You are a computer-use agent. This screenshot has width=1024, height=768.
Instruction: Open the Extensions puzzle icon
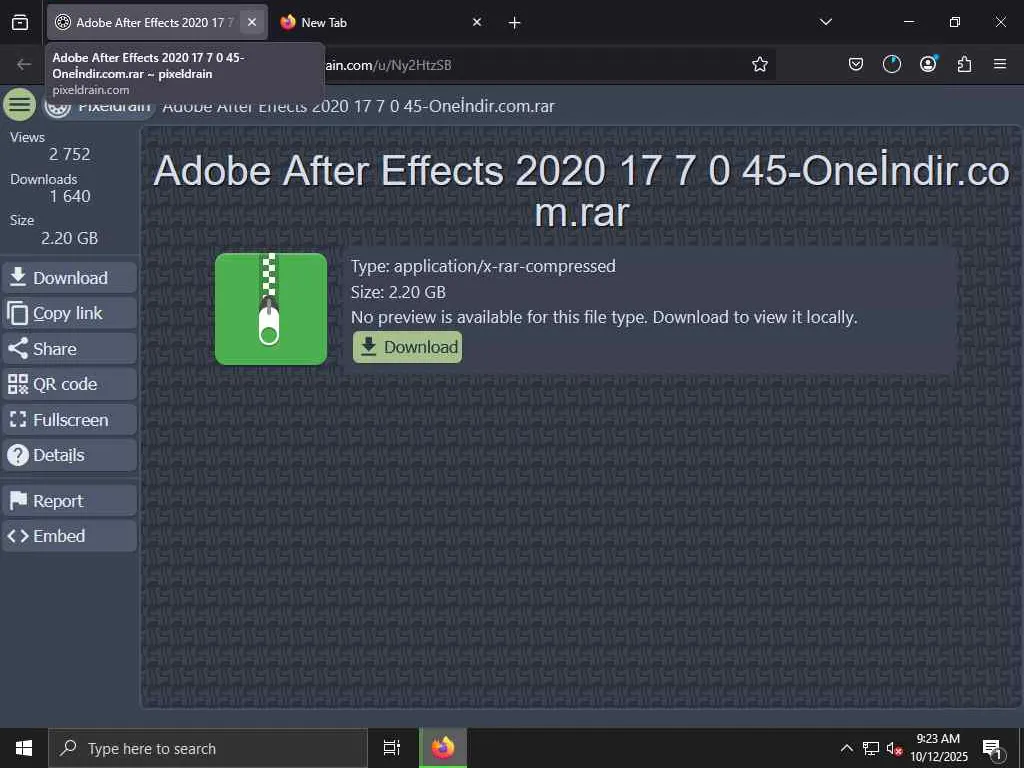[x=964, y=64]
